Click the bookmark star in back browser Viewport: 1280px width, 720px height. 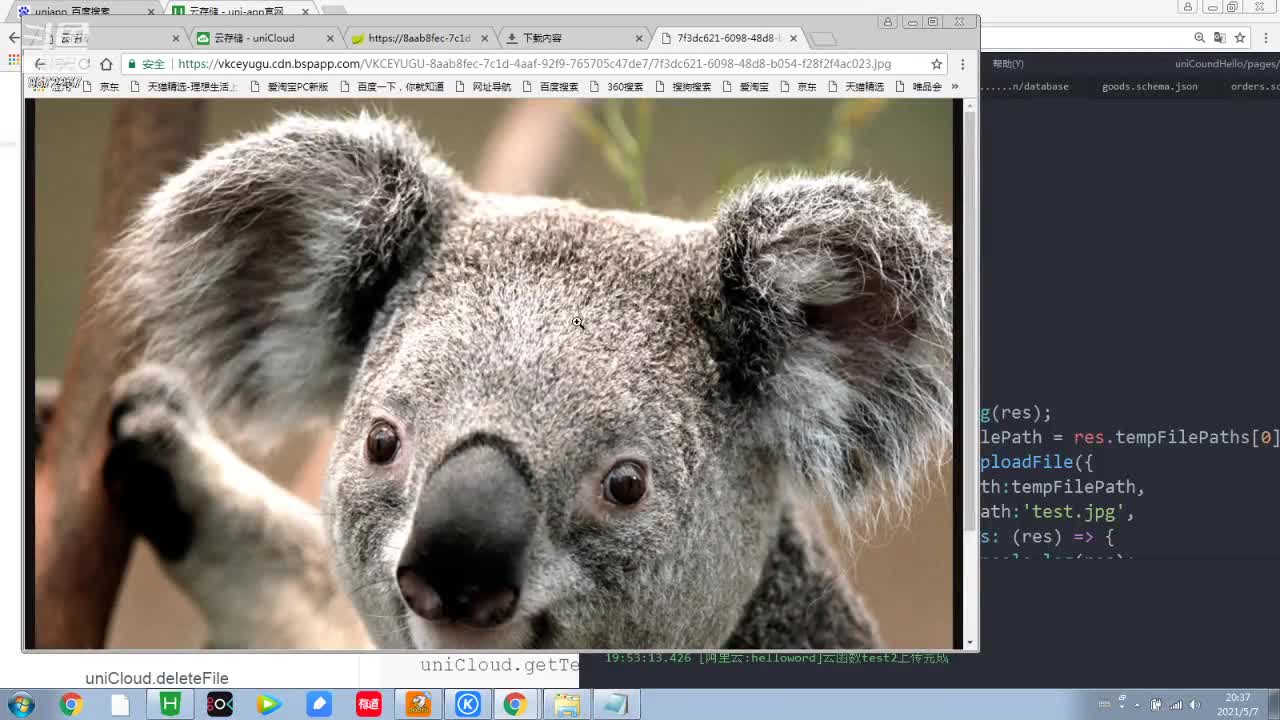[1240, 38]
